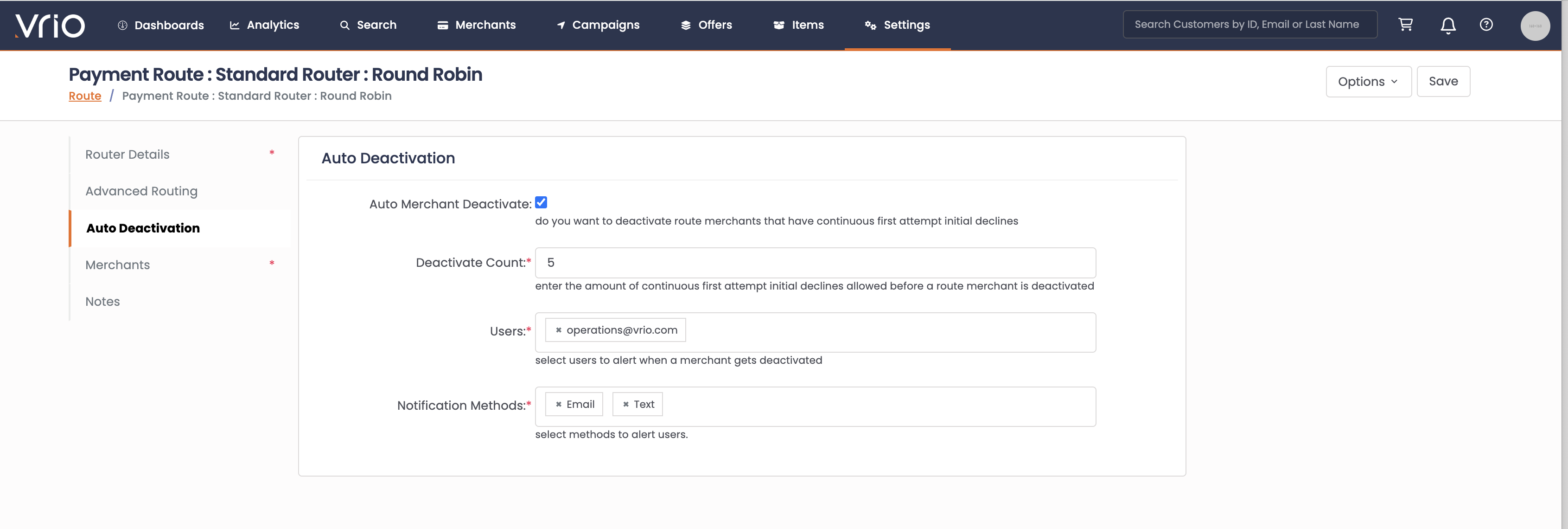Click into the Notification Methods multi-select

tap(815, 406)
